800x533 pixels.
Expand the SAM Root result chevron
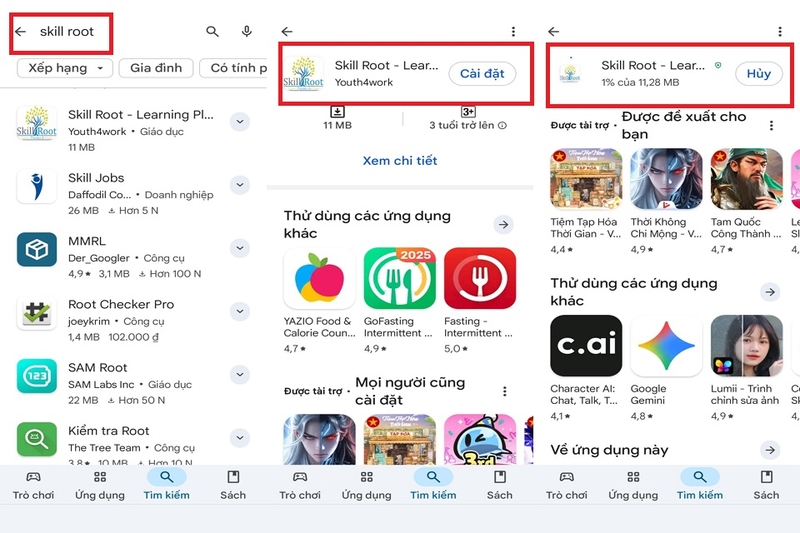click(x=240, y=375)
